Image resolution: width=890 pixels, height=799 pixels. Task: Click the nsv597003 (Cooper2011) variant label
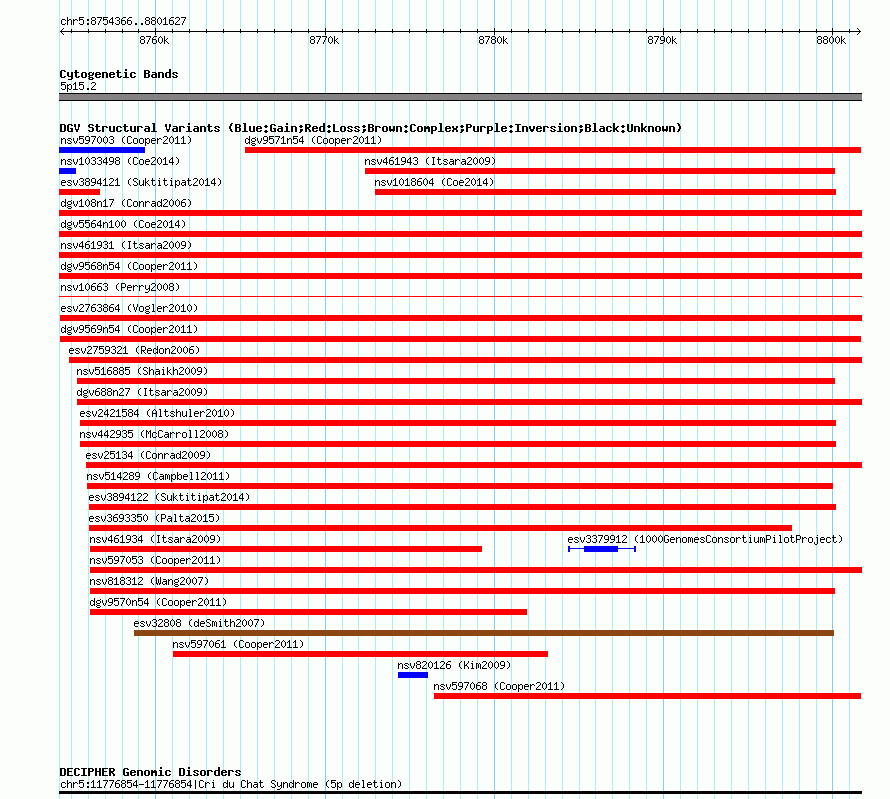126,140
